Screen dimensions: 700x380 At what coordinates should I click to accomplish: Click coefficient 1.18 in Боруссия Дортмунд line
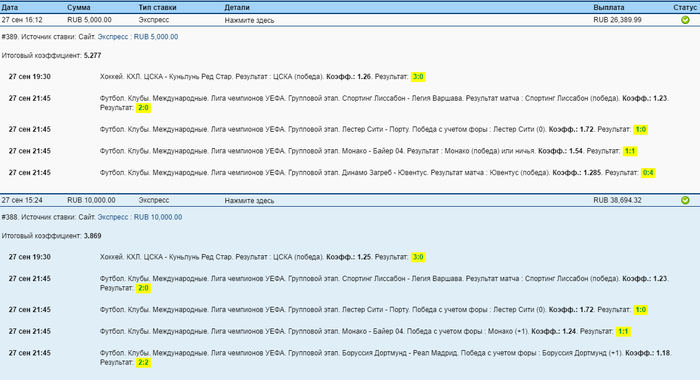(663, 353)
